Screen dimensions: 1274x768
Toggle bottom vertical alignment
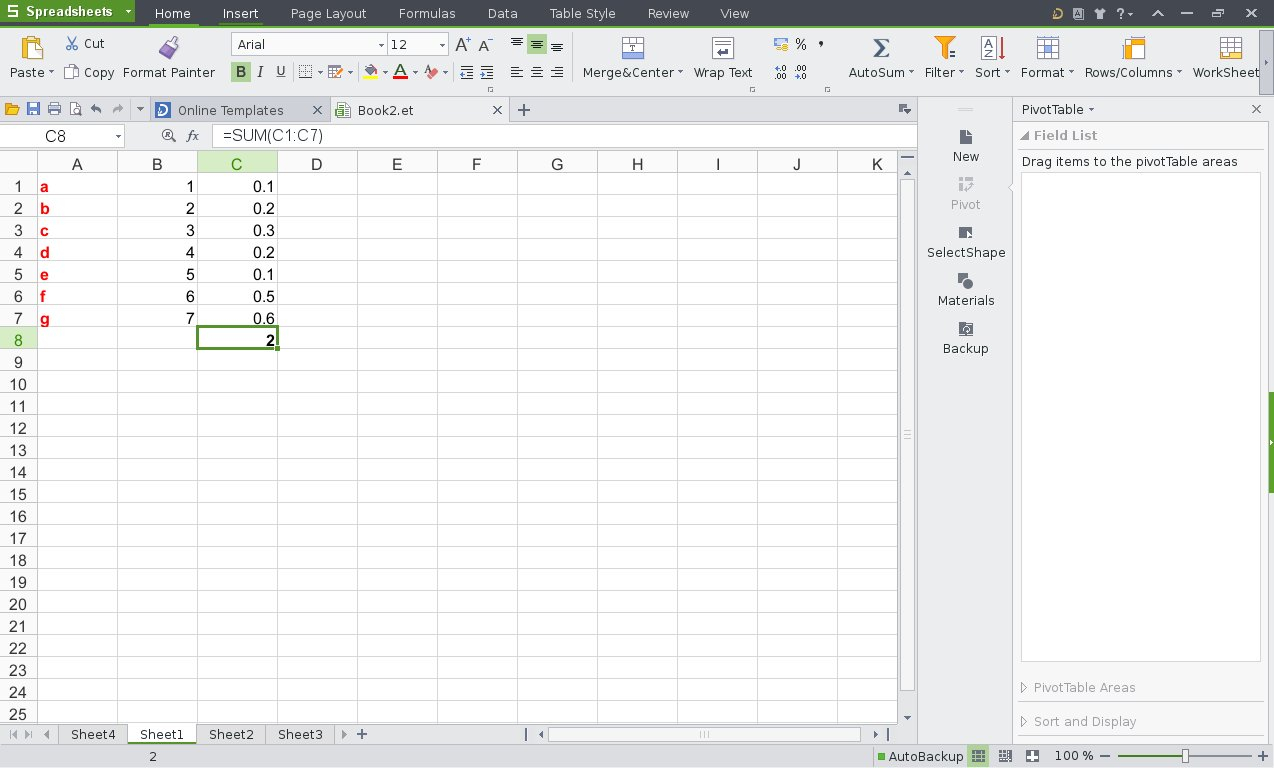coord(557,45)
